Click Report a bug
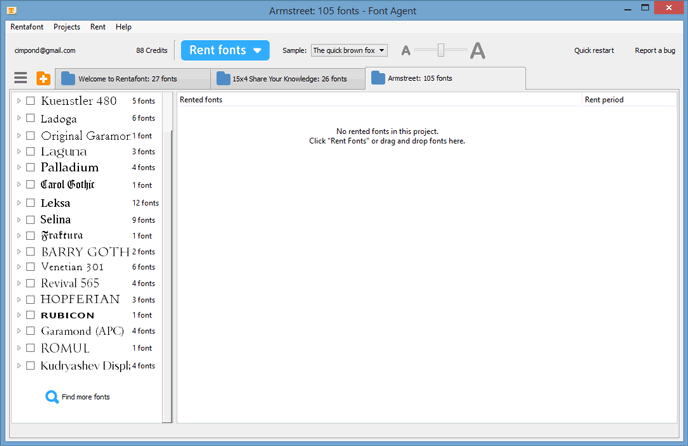This screenshot has height=446, width=688. point(655,50)
